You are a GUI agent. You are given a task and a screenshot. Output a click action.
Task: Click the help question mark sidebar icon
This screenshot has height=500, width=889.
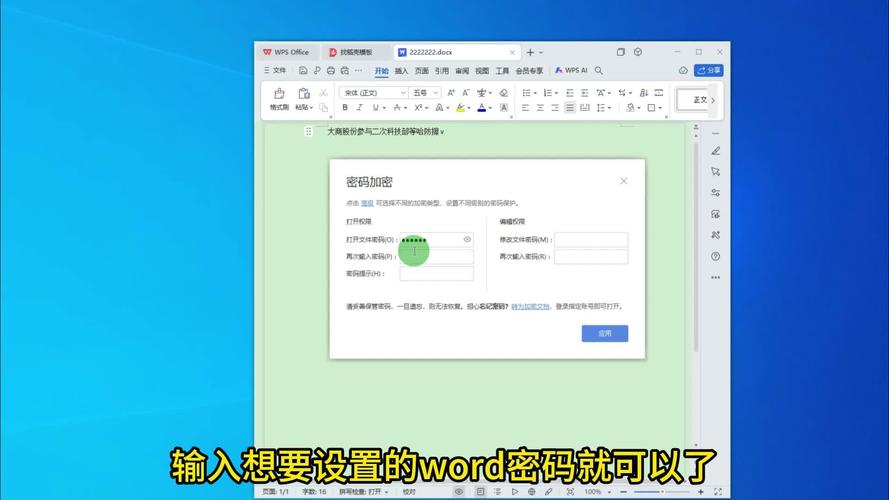(x=716, y=256)
